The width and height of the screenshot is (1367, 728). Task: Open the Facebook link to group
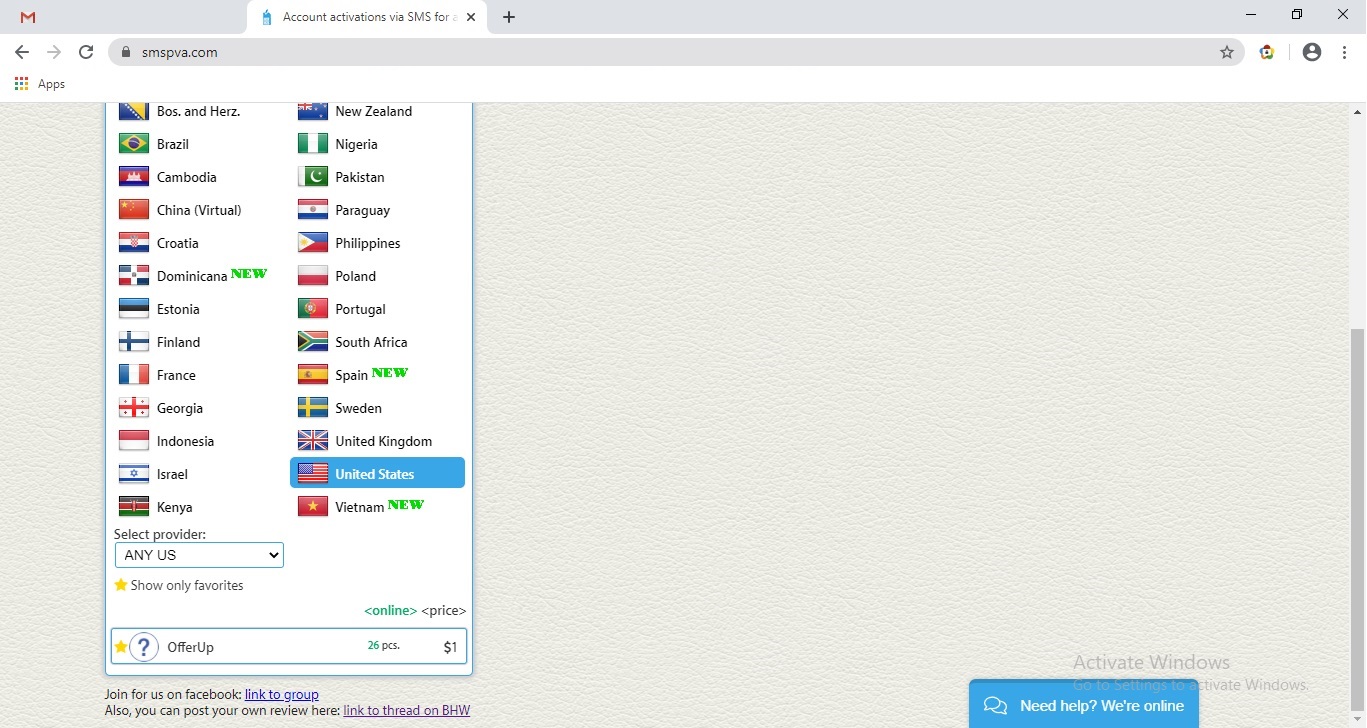(282, 694)
